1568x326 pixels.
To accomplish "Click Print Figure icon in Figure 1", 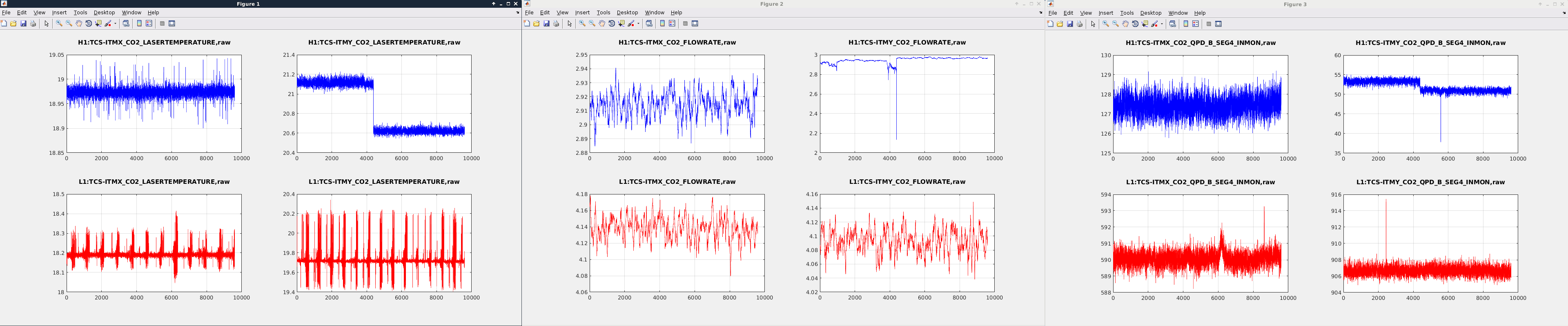I will tap(33, 24).
